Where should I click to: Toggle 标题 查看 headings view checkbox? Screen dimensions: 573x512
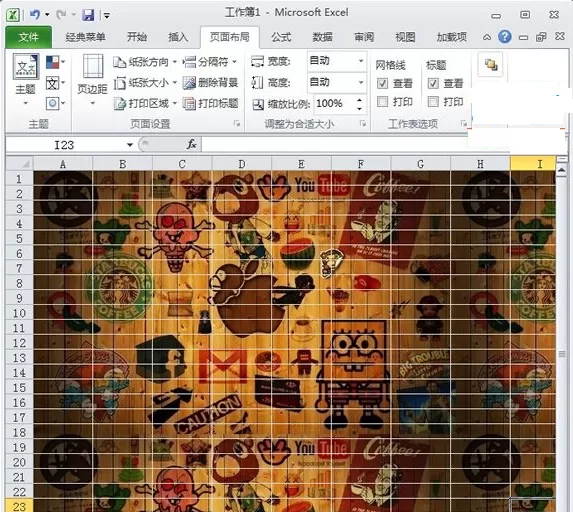[x=433, y=84]
